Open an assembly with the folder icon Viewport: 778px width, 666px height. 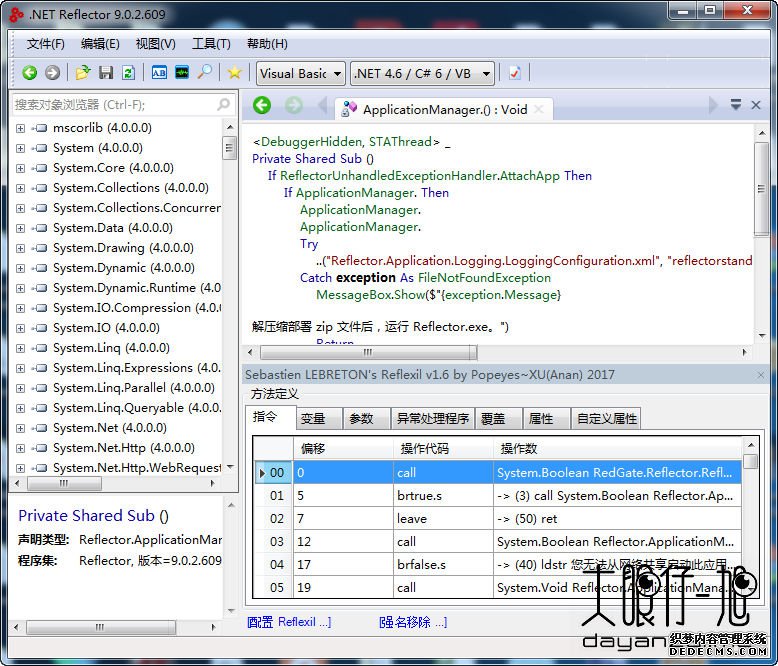83,73
